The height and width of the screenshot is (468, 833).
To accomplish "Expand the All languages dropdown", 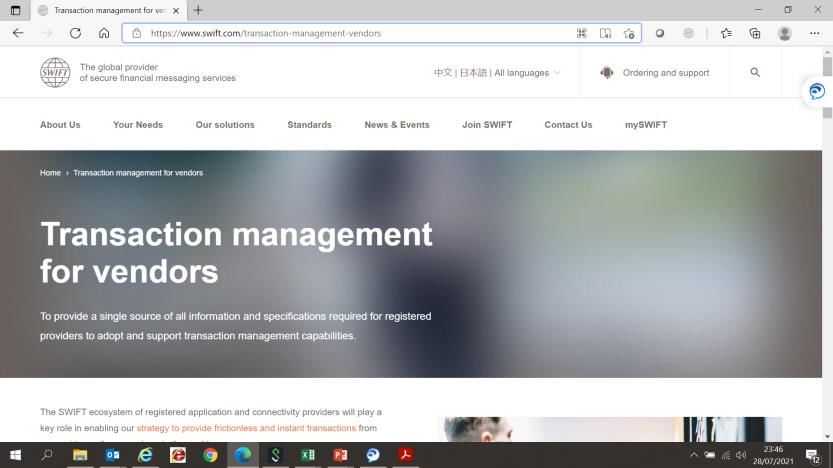I will pyautogui.click(x=527, y=73).
